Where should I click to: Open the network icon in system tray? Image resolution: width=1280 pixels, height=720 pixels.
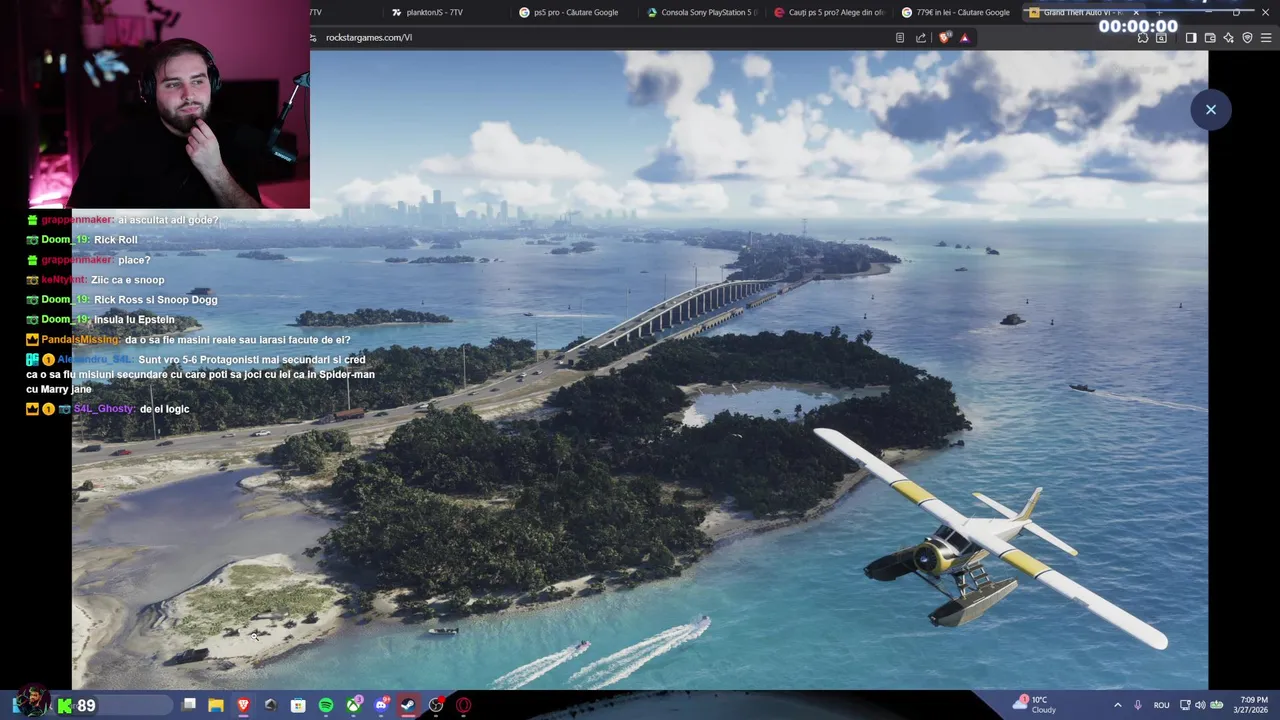(x=1185, y=705)
